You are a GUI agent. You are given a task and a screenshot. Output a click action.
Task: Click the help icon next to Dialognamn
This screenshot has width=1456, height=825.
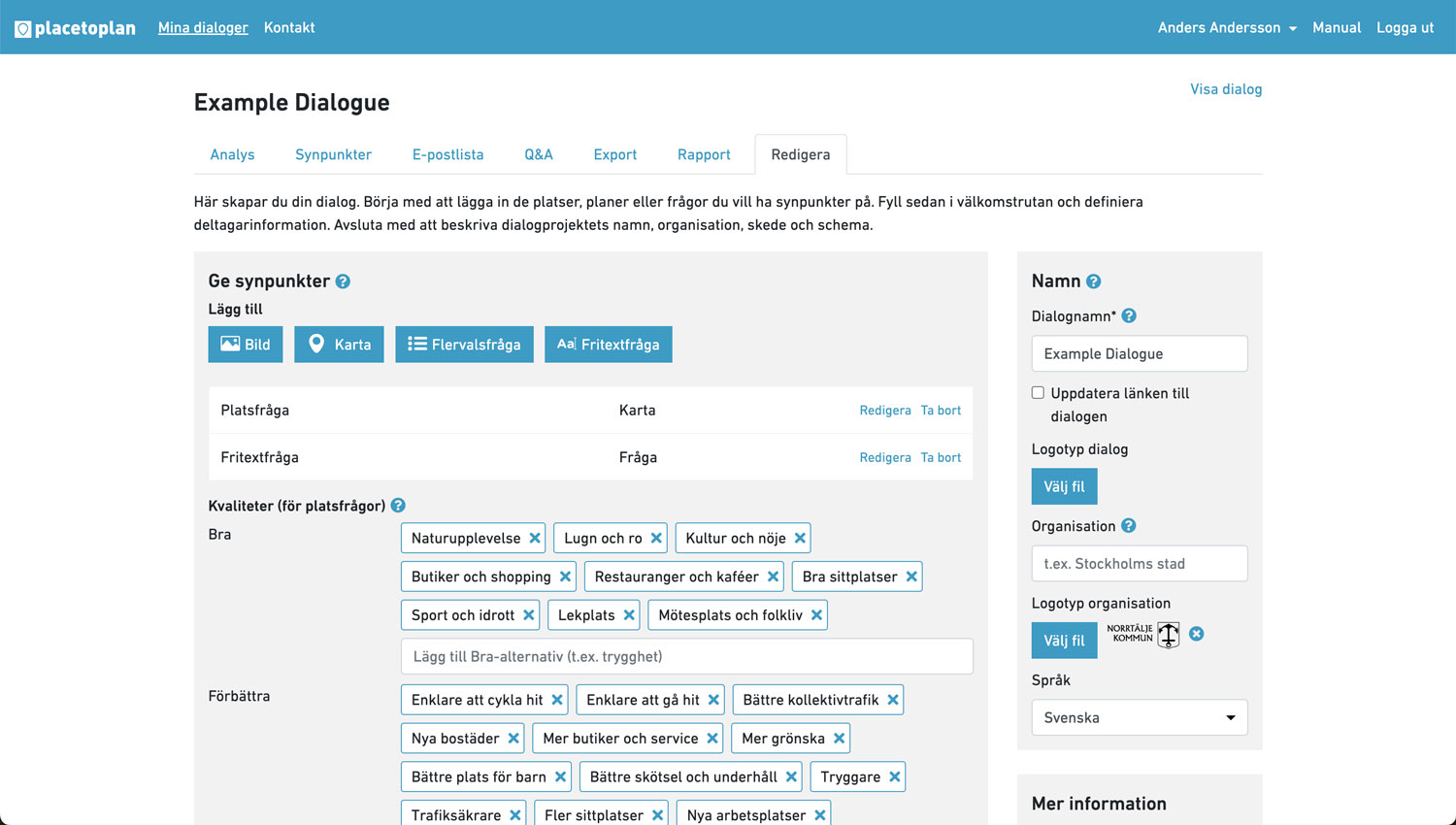click(1129, 316)
